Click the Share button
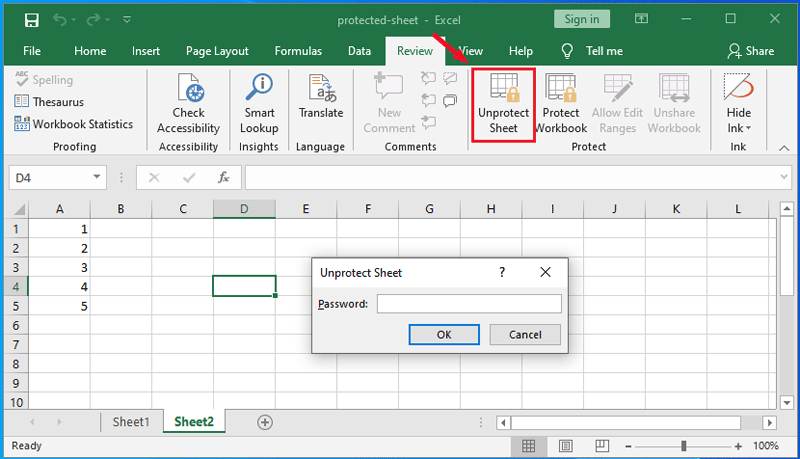 pyautogui.click(x=751, y=51)
